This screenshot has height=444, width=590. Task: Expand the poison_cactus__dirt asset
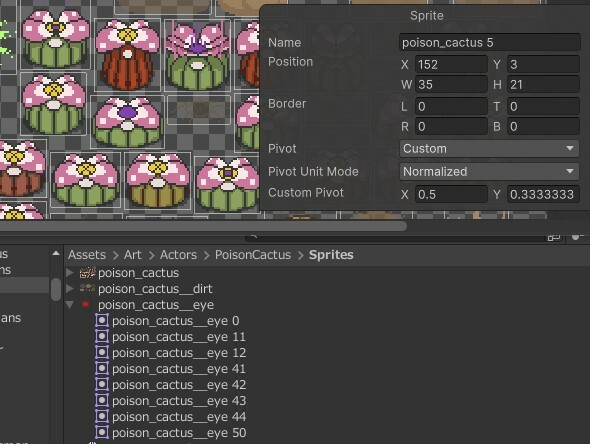pyautogui.click(x=70, y=289)
